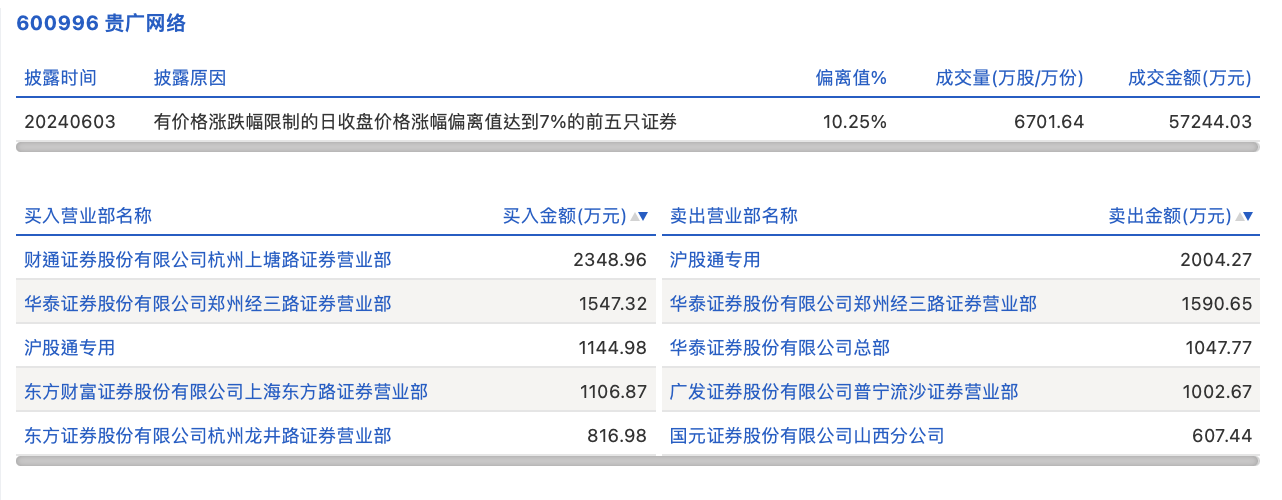Open 东方证券杭州龙井路证券营业部 link
This screenshot has height=500, width=1282.
[208, 436]
